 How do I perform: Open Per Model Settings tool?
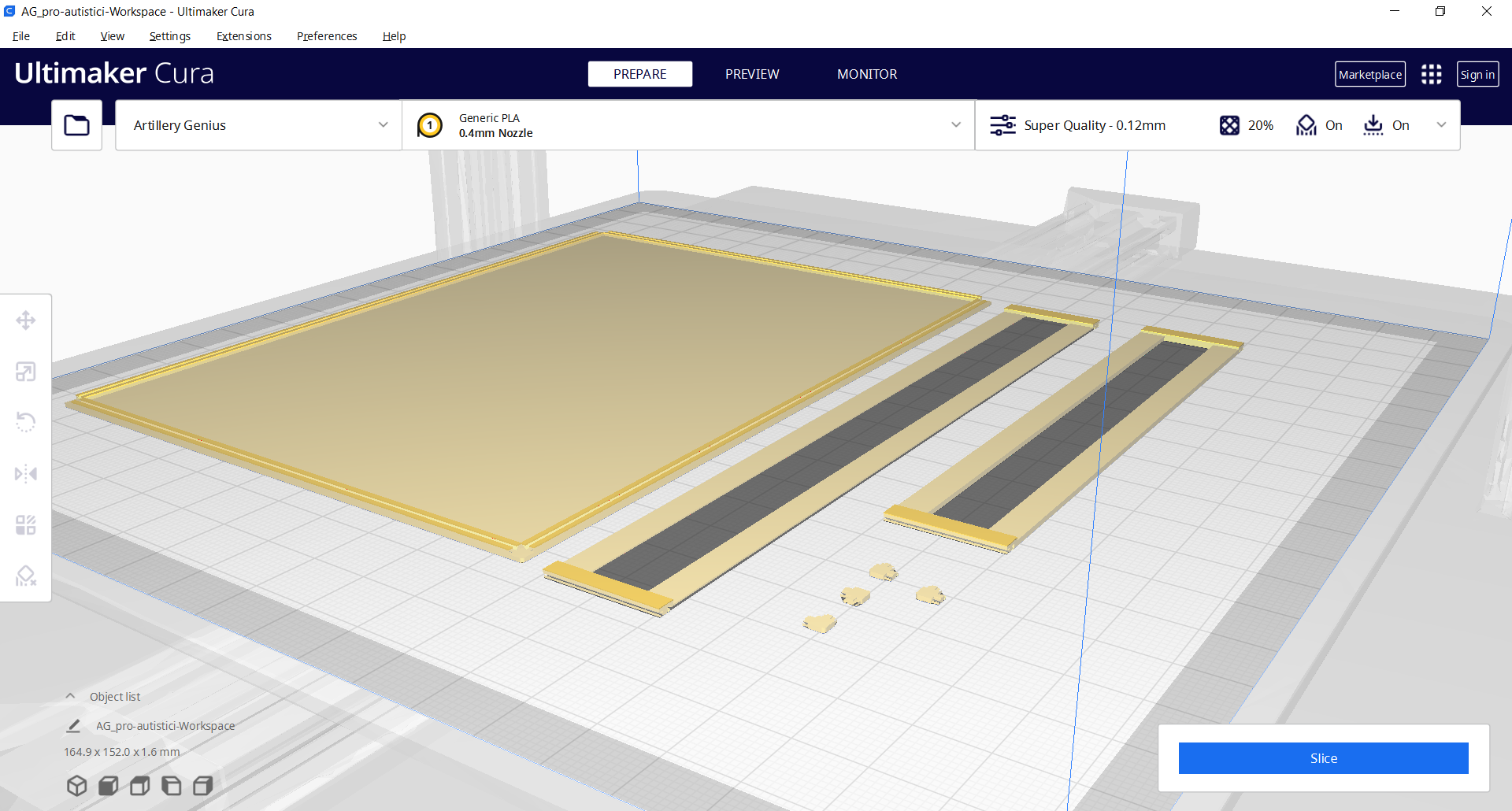point(26,525)
